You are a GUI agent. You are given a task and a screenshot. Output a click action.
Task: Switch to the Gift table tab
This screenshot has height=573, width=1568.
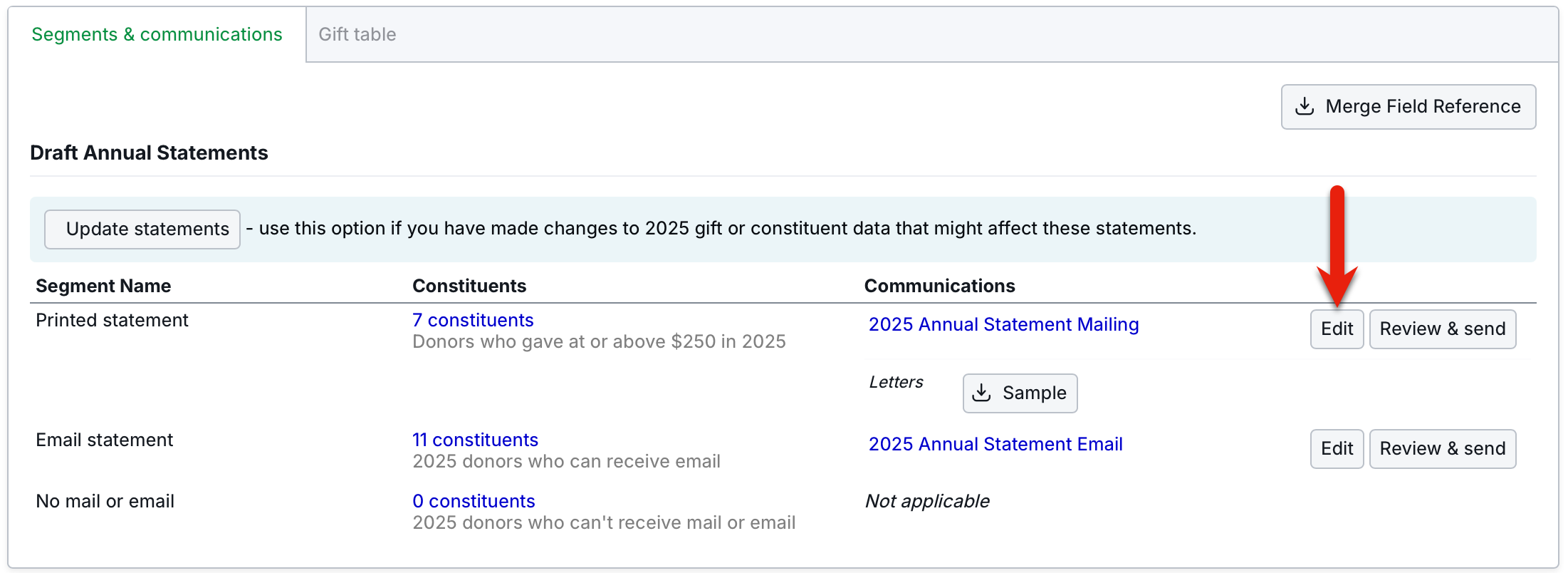coord(357,34)
